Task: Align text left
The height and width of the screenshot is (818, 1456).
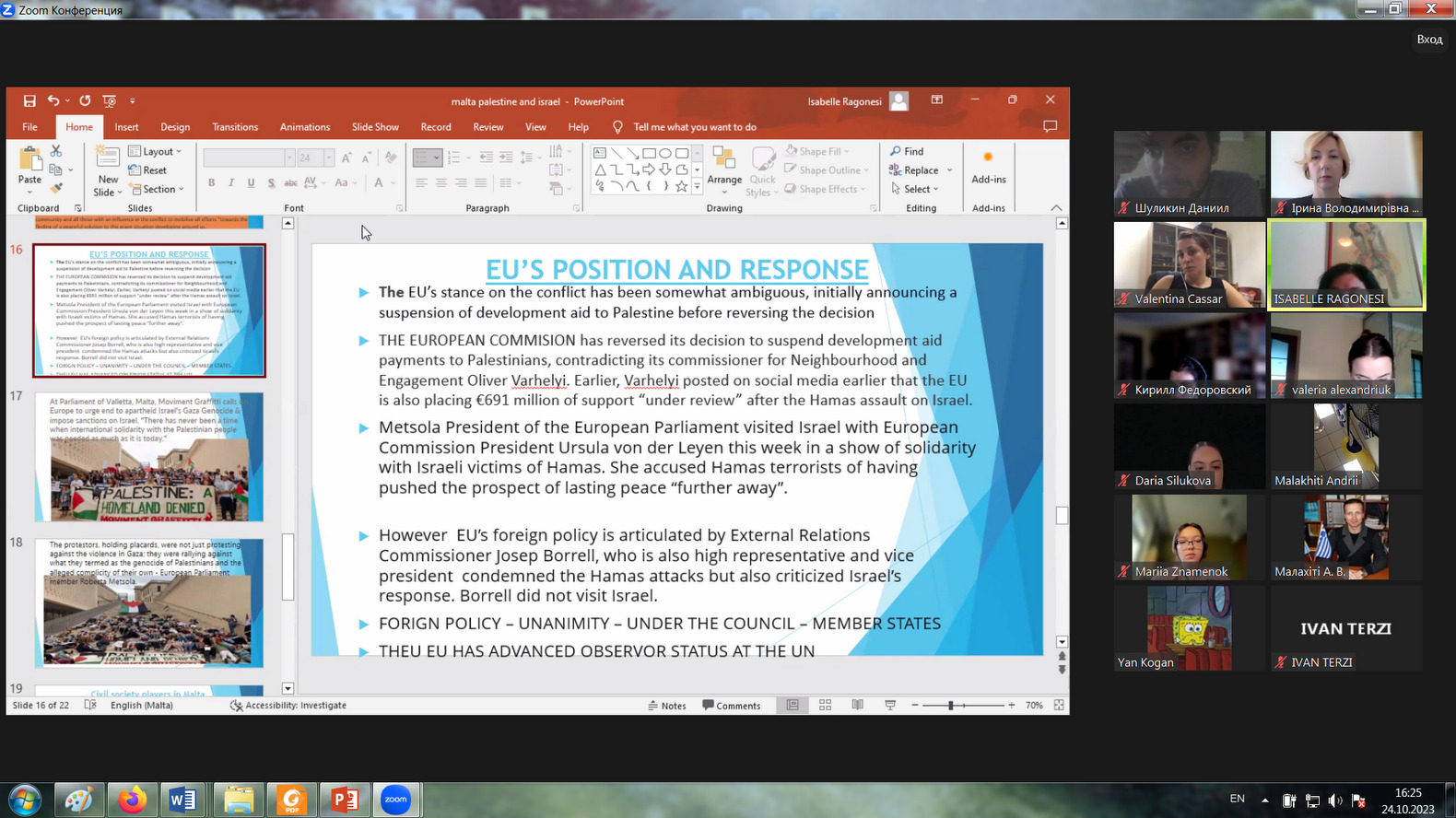Action: (x=421, y=182)
